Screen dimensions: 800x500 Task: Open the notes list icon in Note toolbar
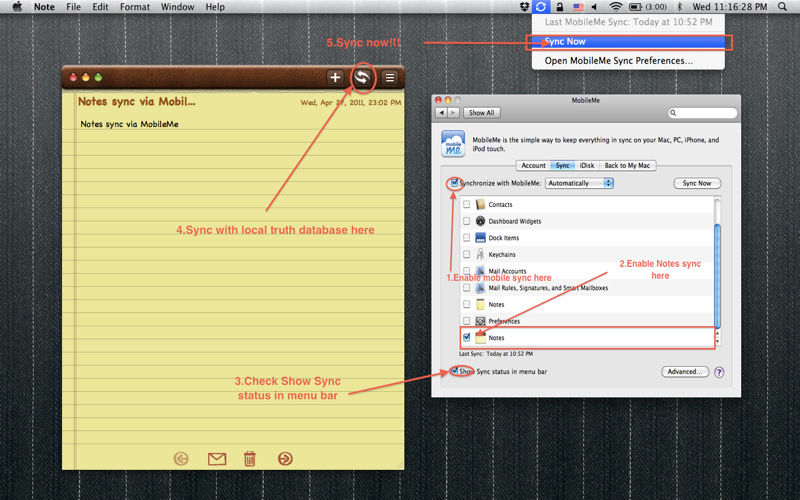390,78
